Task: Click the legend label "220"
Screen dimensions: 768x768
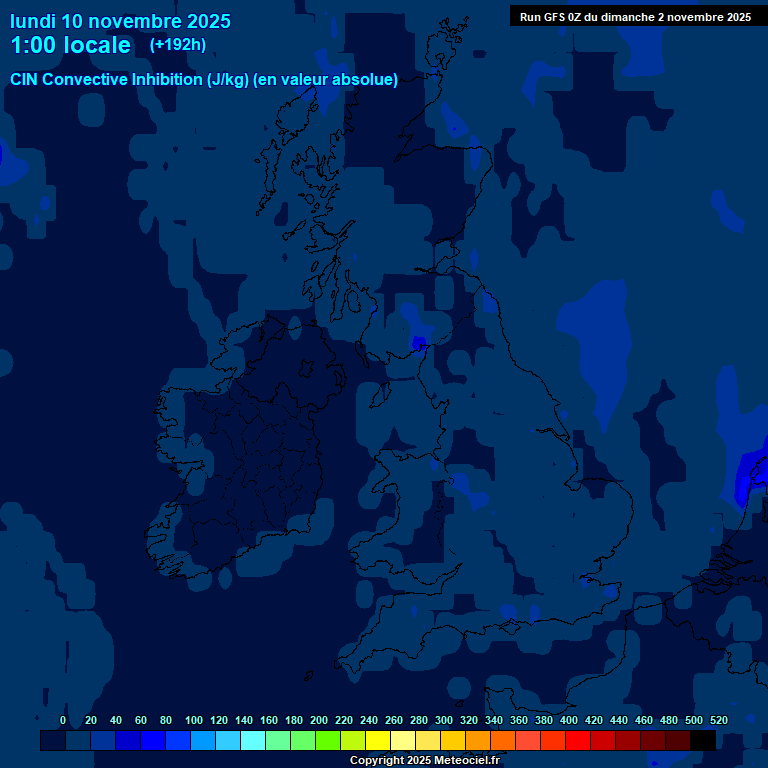Action: tap(344, 720)
